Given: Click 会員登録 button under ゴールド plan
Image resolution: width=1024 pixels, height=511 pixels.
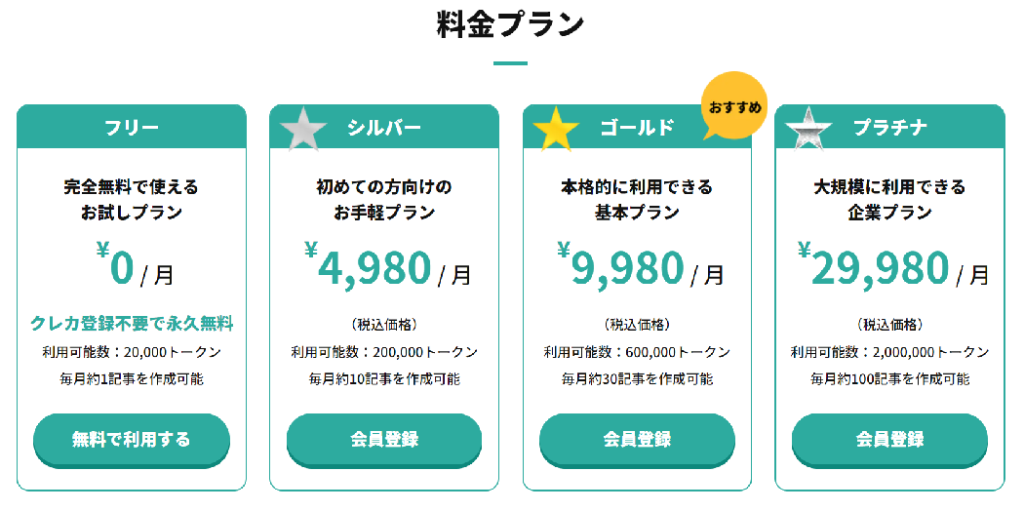Looking at the screenshot, I should (x=637, y=440).
